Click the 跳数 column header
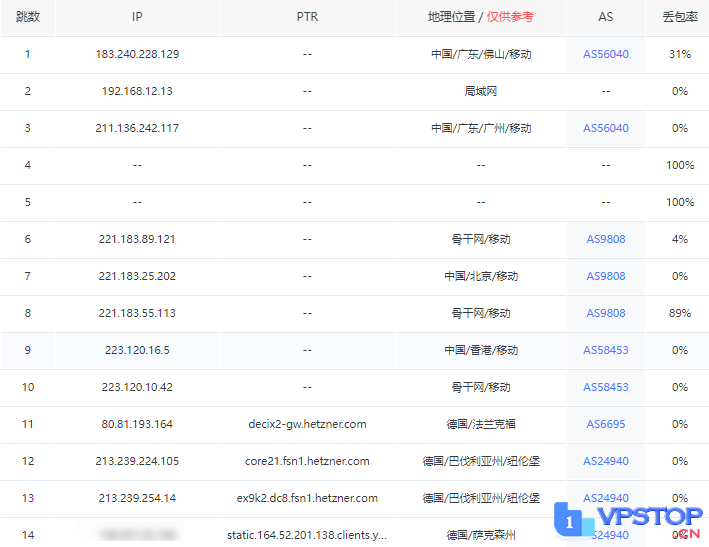This screenshot has width=709, height=547. pyautogui.click(x=27, y=18)
